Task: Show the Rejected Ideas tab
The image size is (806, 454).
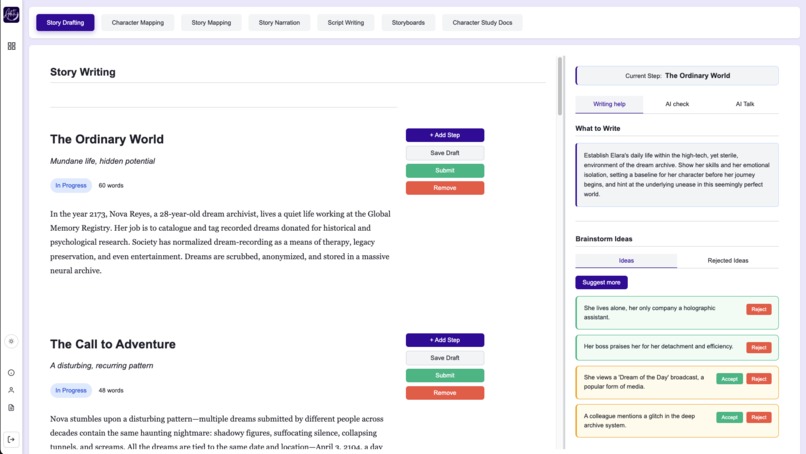Action: coord(728,261)
